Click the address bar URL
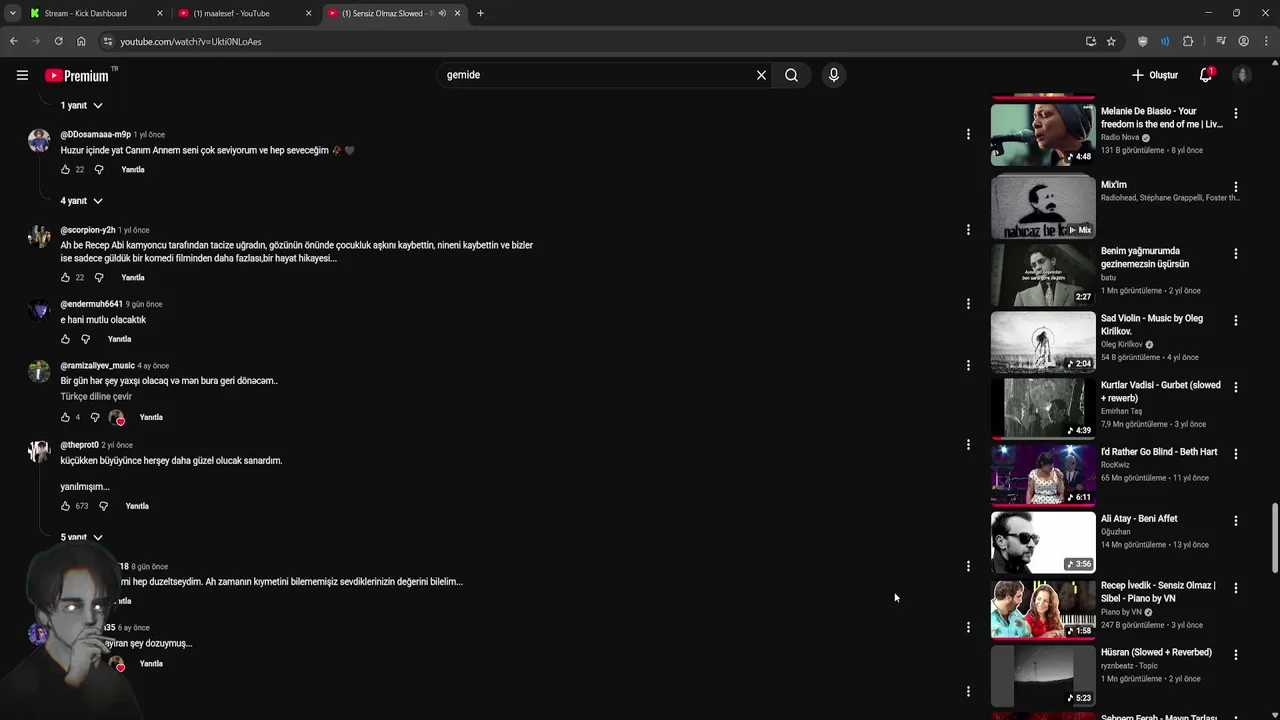The height and width of the screenshot is (720, 1280). pyautogui.click(x=191, y=42)
